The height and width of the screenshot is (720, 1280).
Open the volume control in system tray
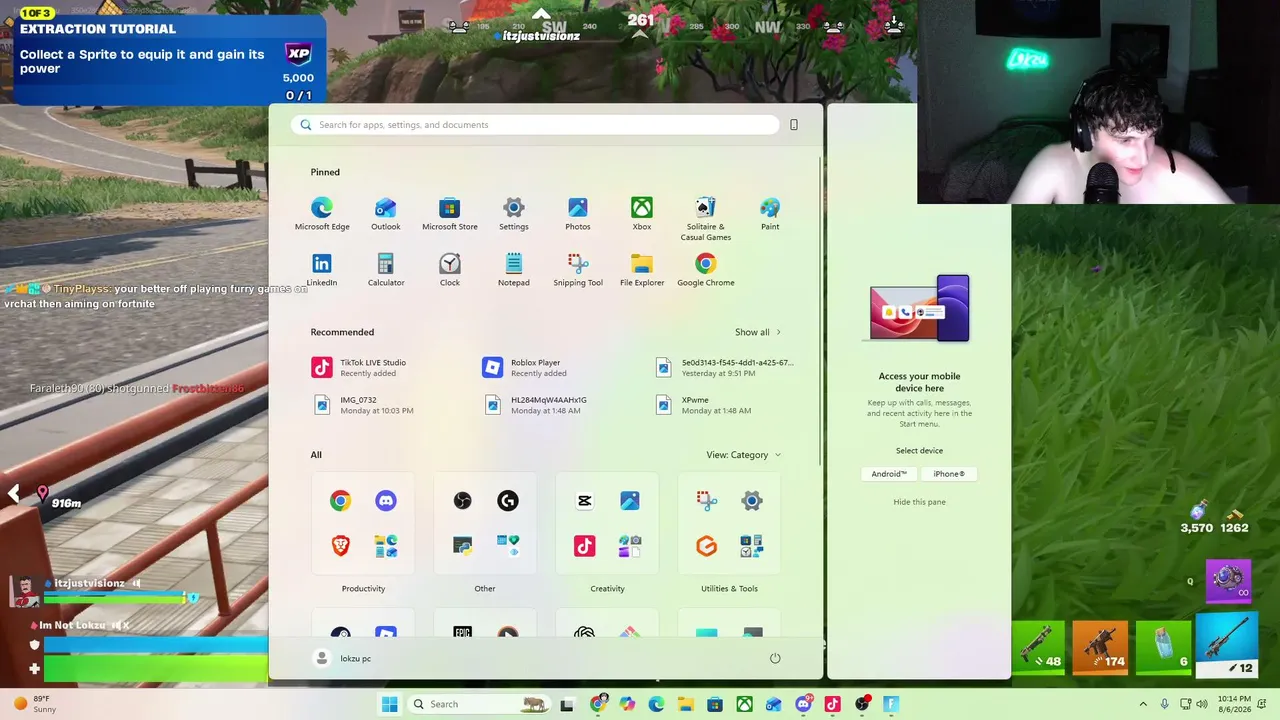[1202, 704]
